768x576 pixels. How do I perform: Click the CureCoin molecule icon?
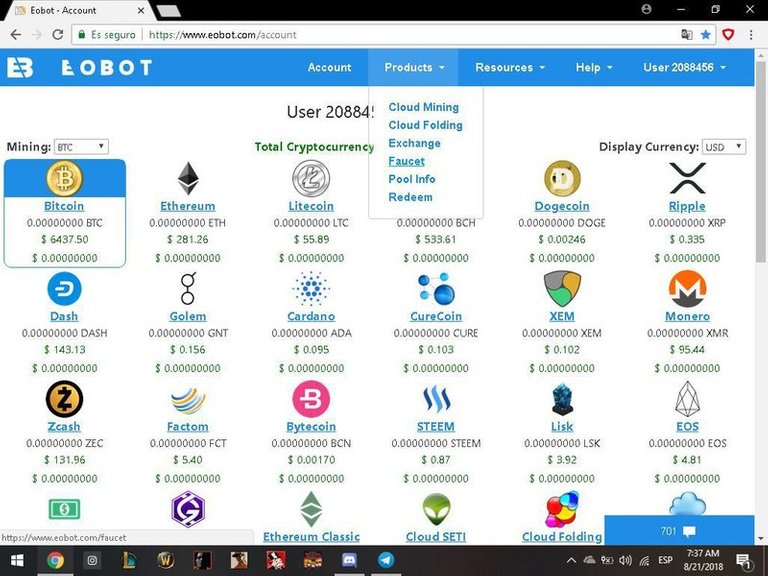tap(436, 288)
